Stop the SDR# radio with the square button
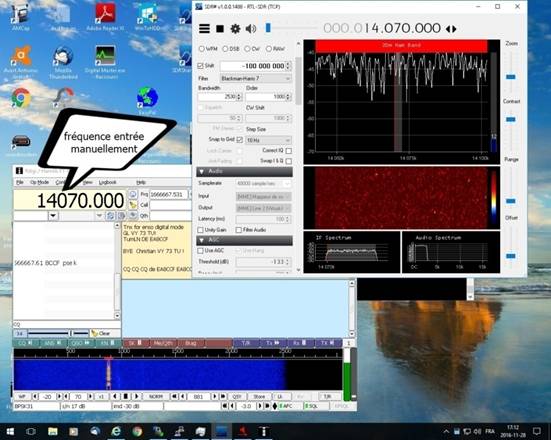Image resolution: width=551 pixels, height=440 pixels. (220, 28)
